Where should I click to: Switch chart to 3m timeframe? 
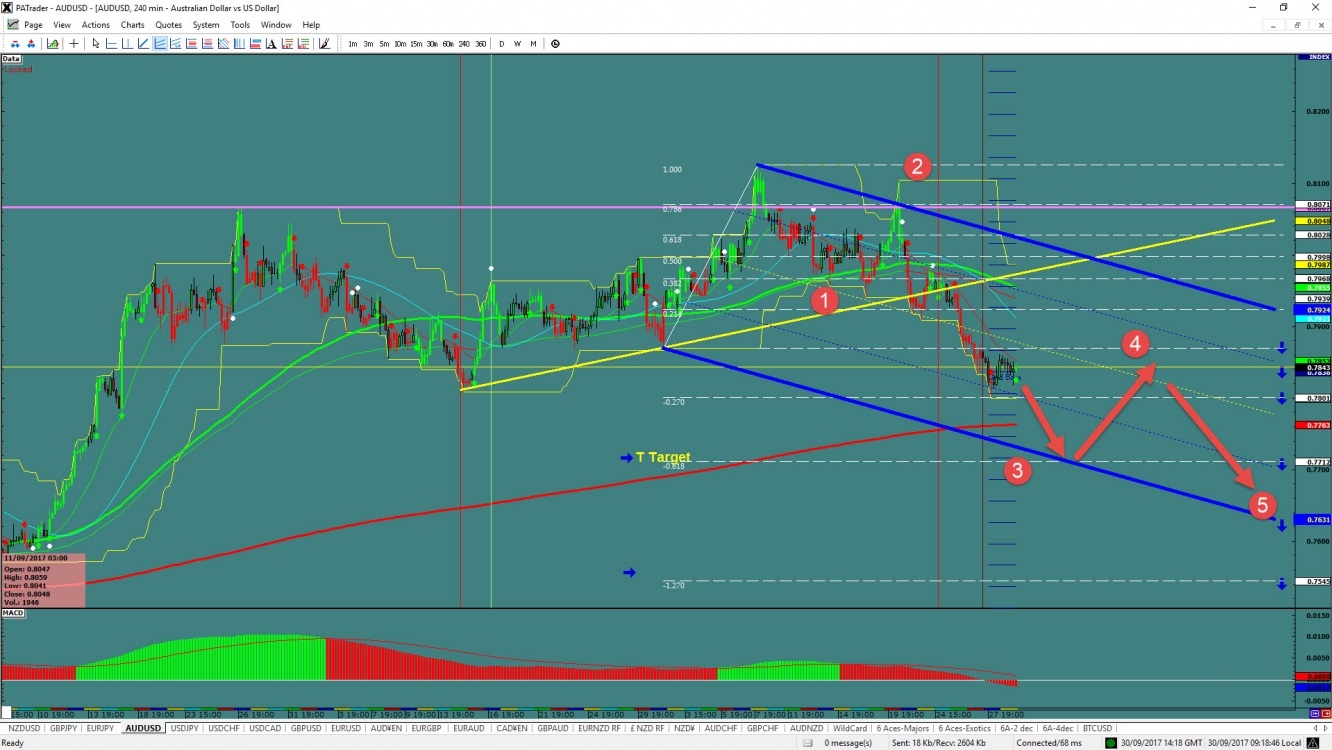point(368,43)
